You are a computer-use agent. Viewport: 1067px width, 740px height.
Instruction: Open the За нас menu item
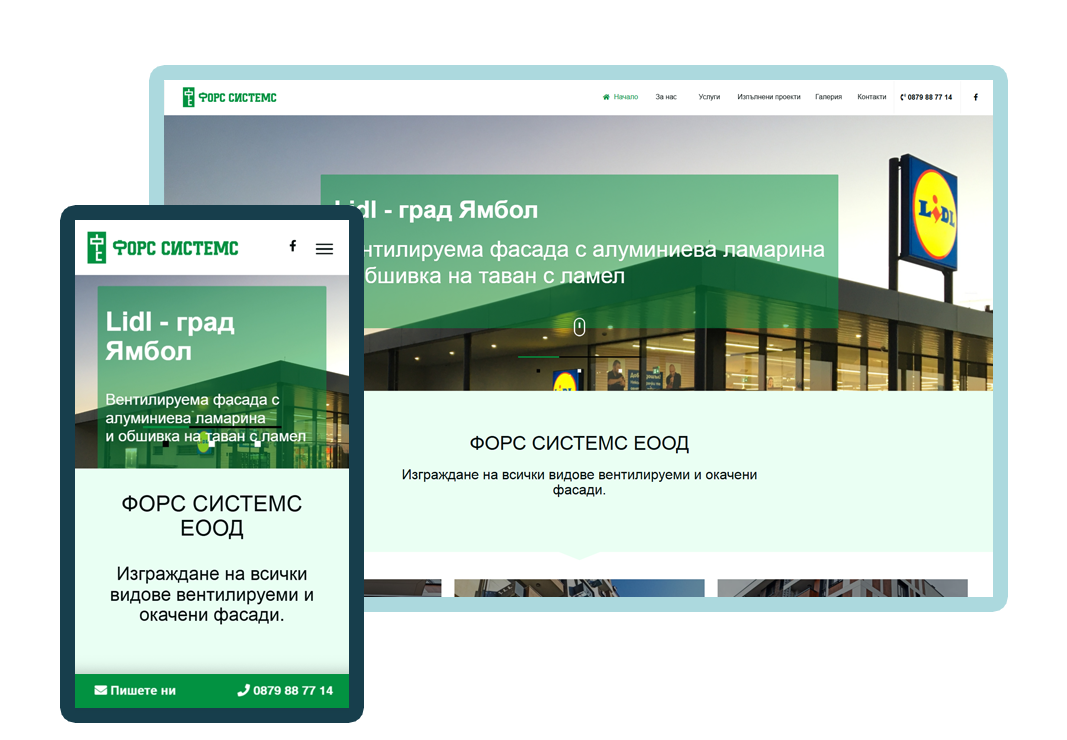coord(666,97)
